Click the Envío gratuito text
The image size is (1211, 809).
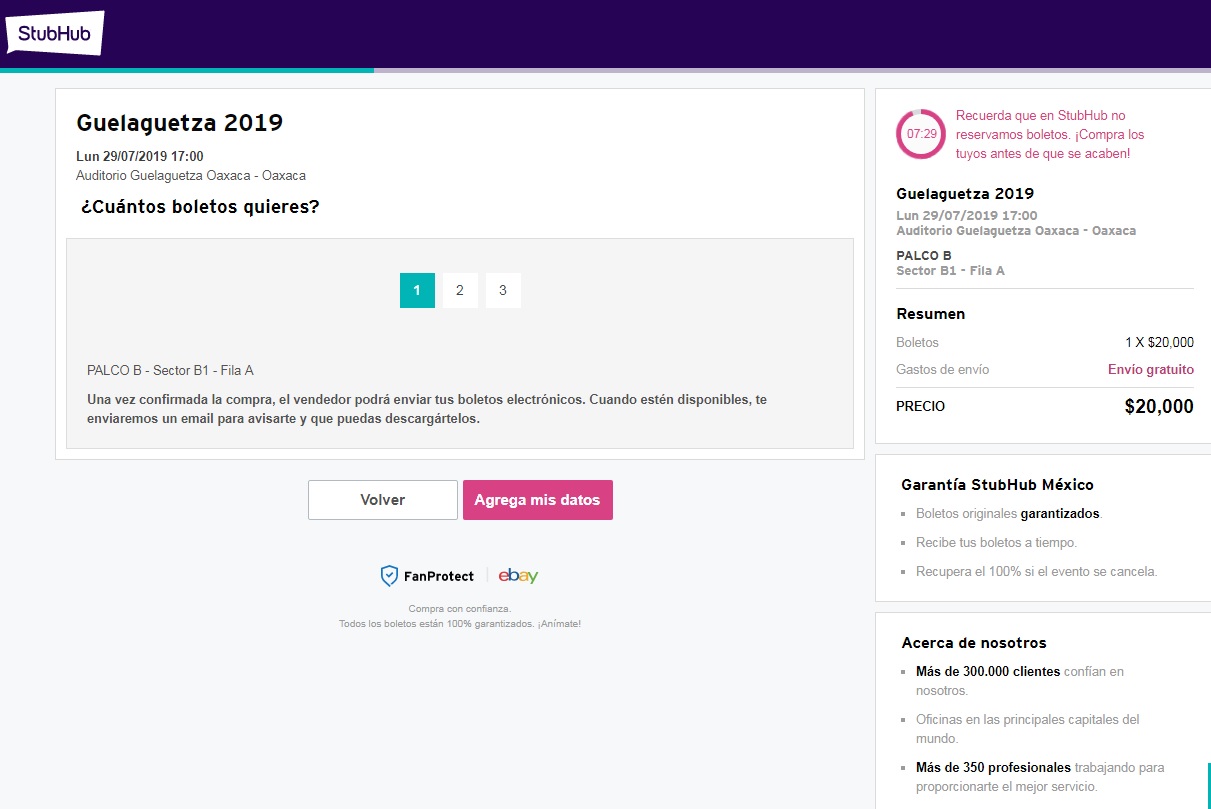pos(1151,370)
